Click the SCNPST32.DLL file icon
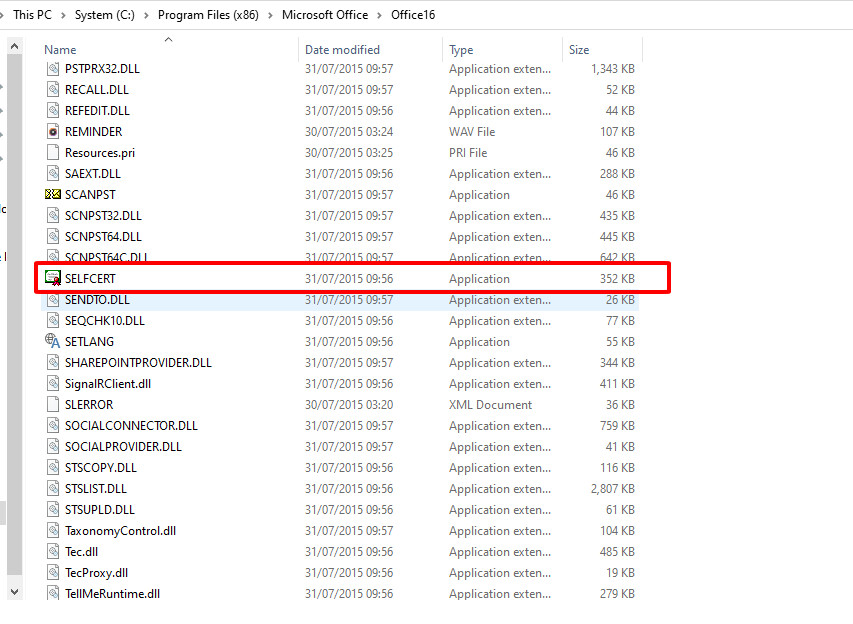Viewport: 853px width, 624px height. click(x=53, y=215)
